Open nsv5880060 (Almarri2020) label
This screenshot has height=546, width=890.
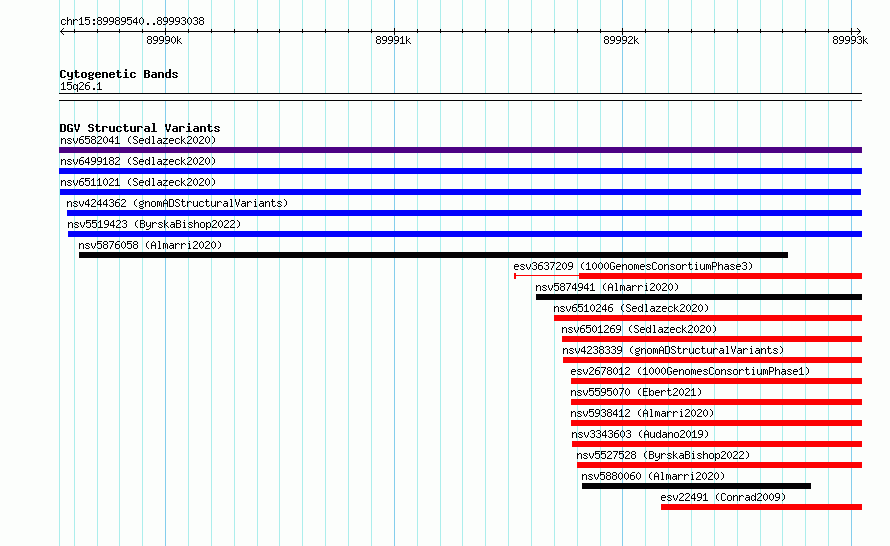[x=653, y=476]
